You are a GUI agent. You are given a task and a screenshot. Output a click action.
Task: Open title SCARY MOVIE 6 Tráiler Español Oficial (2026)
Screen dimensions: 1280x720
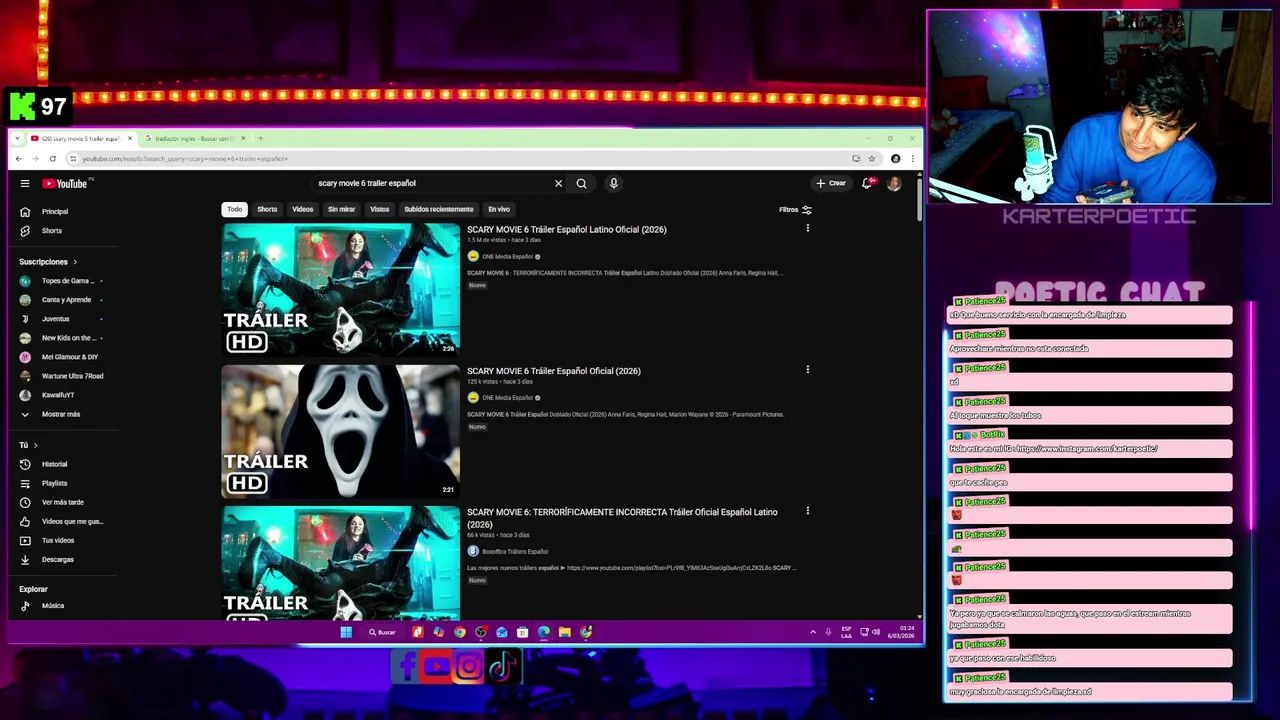click(x=553, y=371)
